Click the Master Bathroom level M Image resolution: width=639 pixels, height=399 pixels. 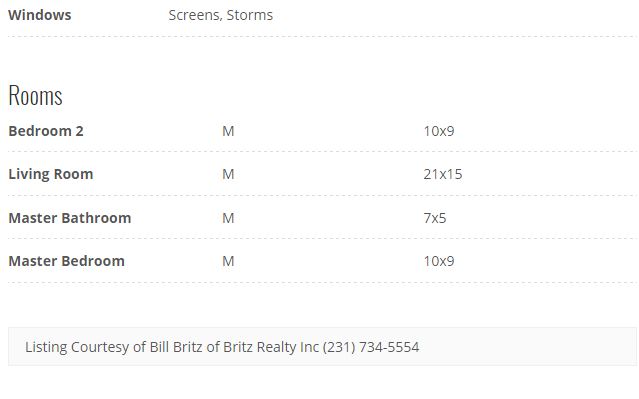click(x=228, y=218)
